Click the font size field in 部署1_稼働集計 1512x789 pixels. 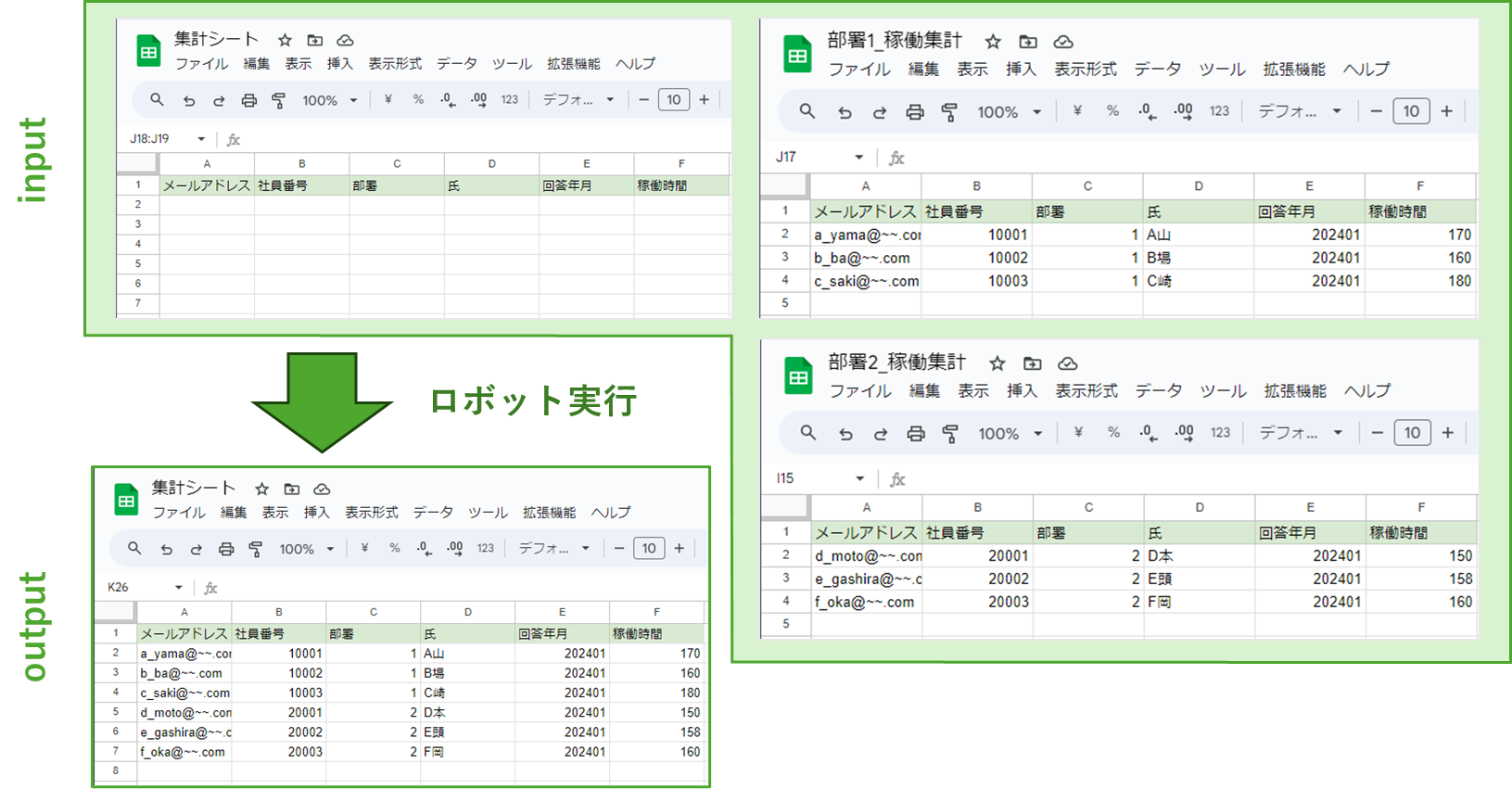click(1411, 111)
